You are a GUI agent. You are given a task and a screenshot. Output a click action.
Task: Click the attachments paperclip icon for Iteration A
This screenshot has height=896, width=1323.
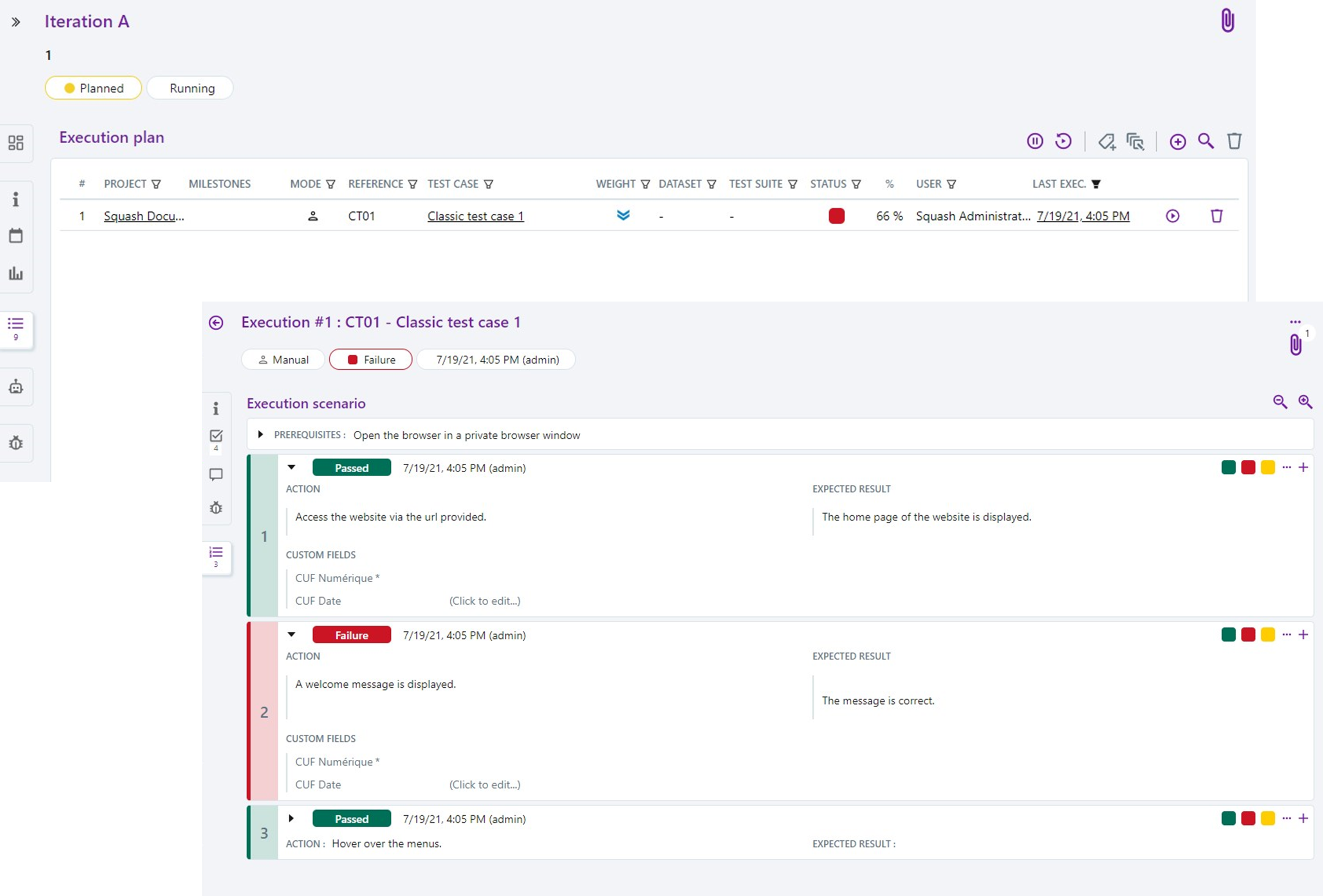pos(1227,21)
